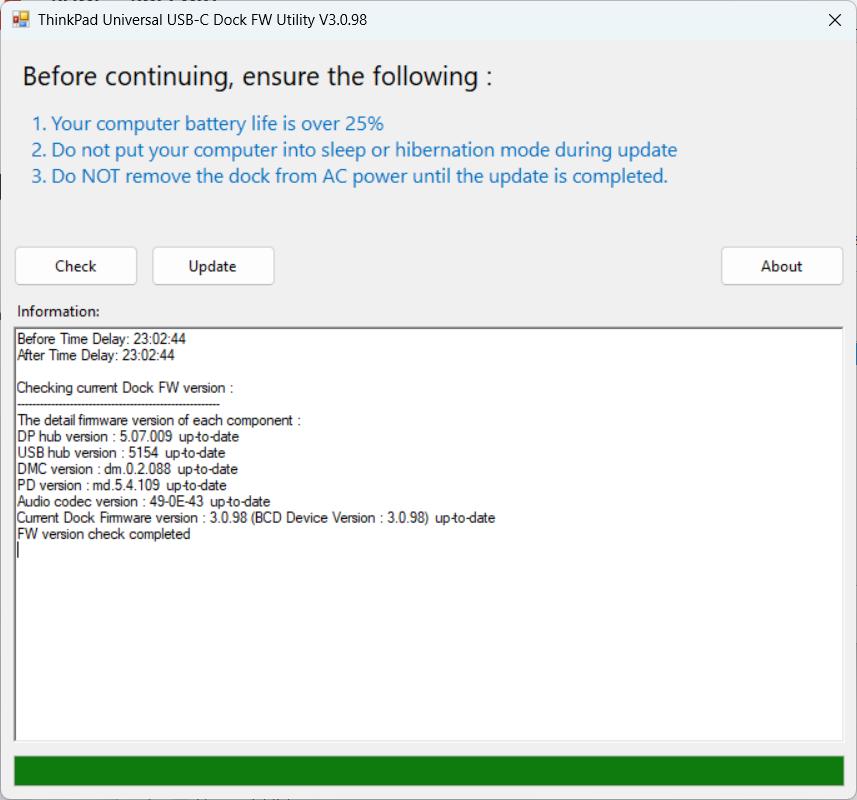Select the 'DP hub version : 5.07.009' line

[128, 437]
